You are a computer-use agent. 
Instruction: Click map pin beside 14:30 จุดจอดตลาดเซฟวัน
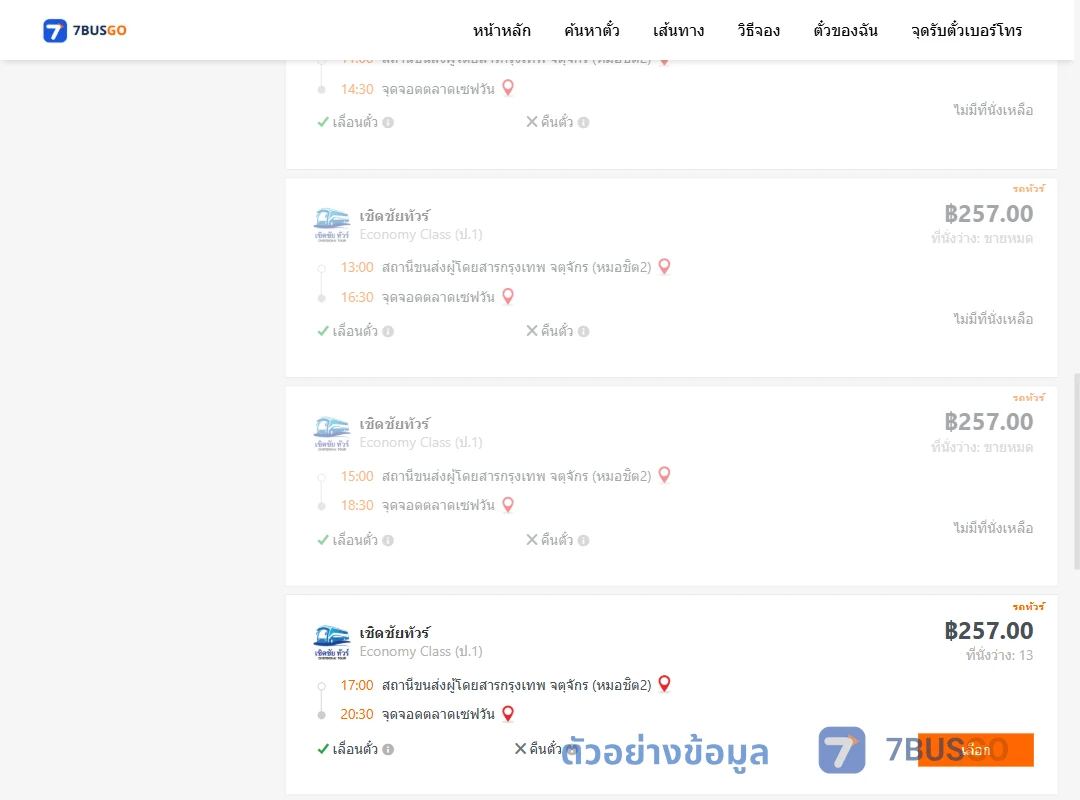coord(508,88)
